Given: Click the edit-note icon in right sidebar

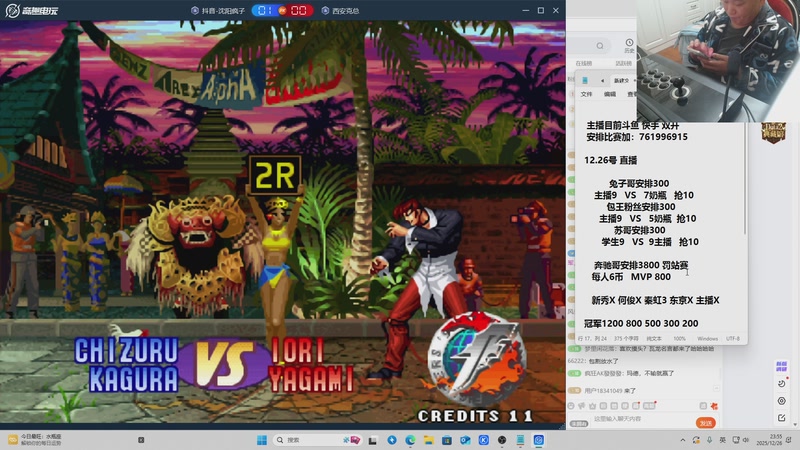Looking at the screenshot, I should tap(782, 418).
